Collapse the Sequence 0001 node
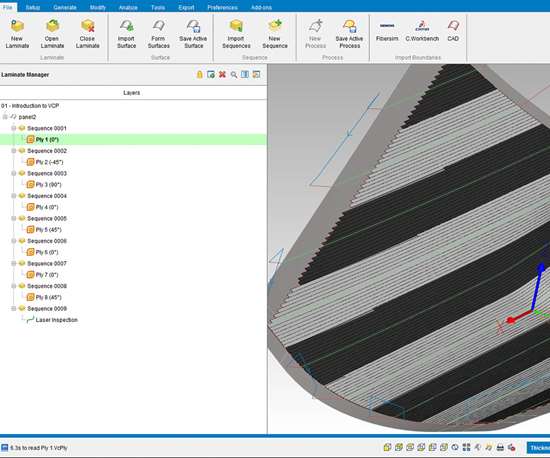This screenshot has height=458, width=550. 14,128
